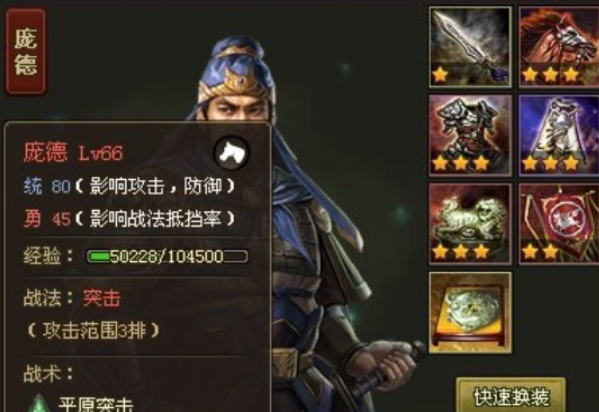Click the white horse cavalry type icon
Screen dimensions: 599x412
click(x=232, y=153)
